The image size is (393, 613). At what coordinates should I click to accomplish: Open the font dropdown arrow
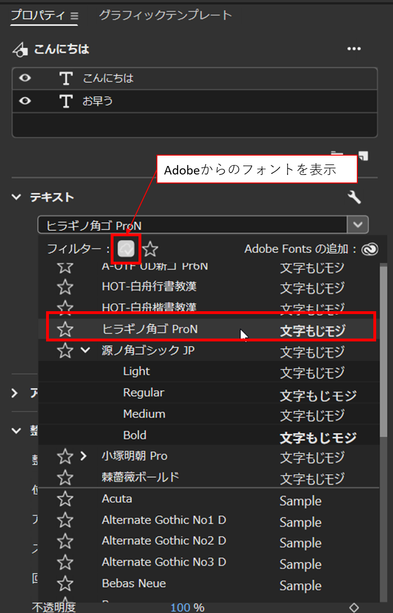pyautogui.click(x=358, y=225)
